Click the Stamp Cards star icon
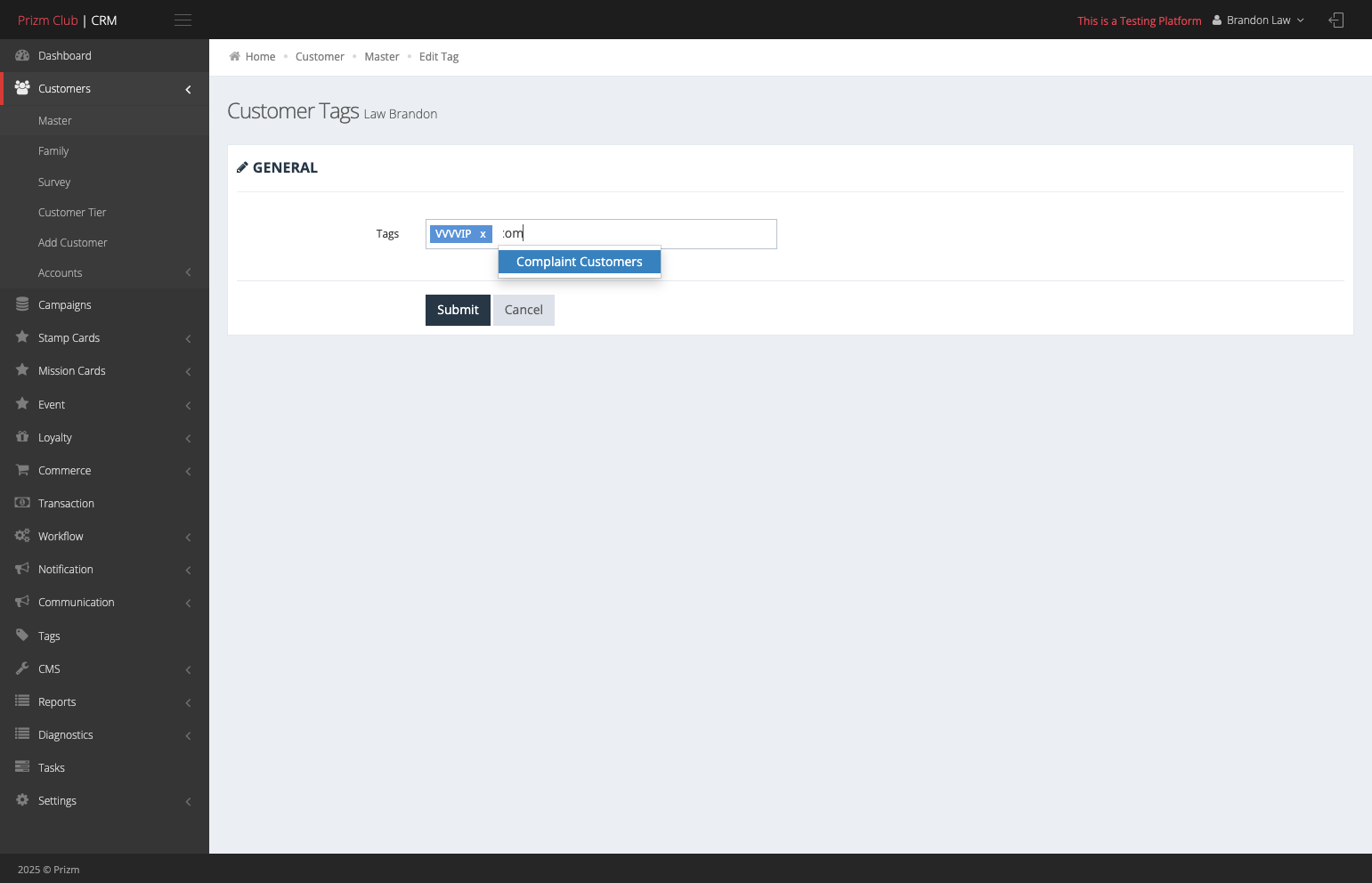 22,337
